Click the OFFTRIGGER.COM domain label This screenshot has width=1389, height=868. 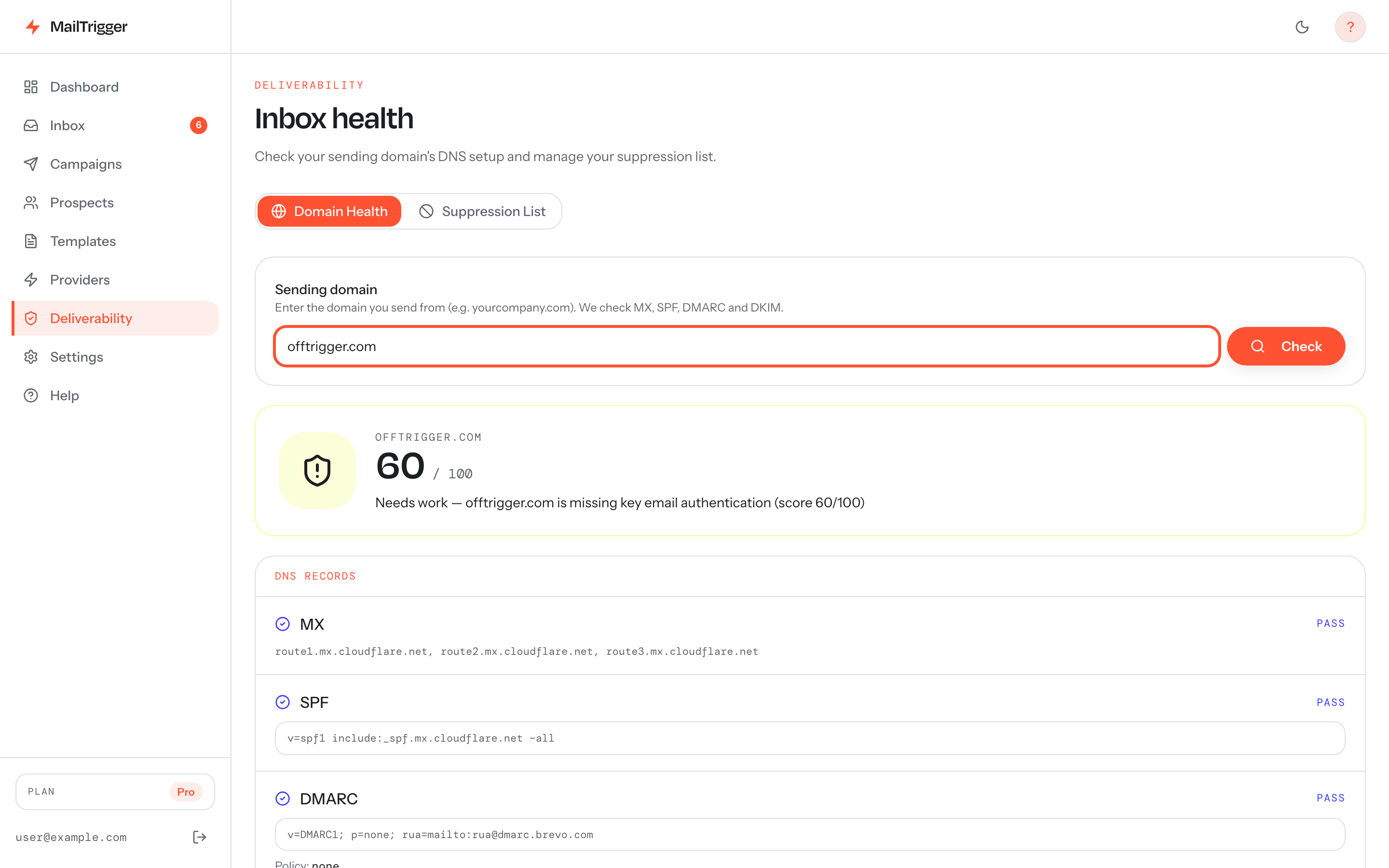(x=428, y=437)
